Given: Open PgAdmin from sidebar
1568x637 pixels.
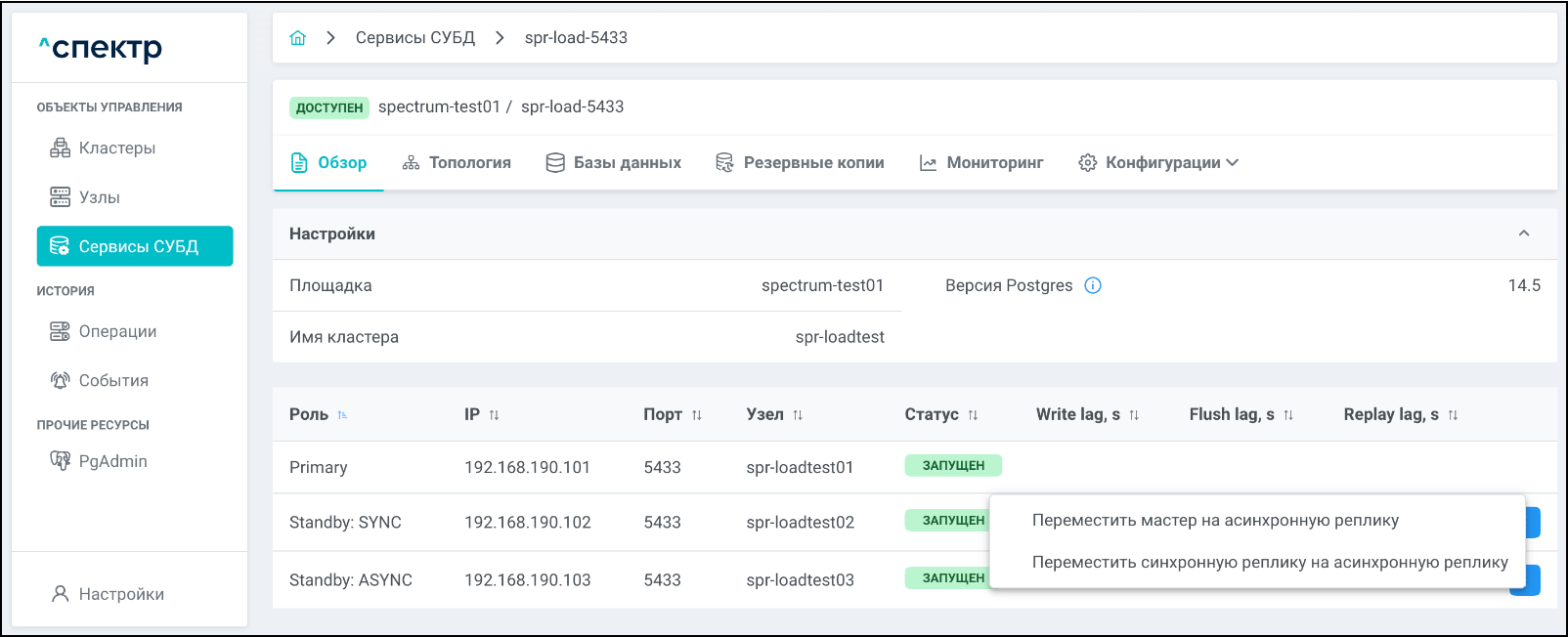Looking at the screenshot, I should 112,461.
